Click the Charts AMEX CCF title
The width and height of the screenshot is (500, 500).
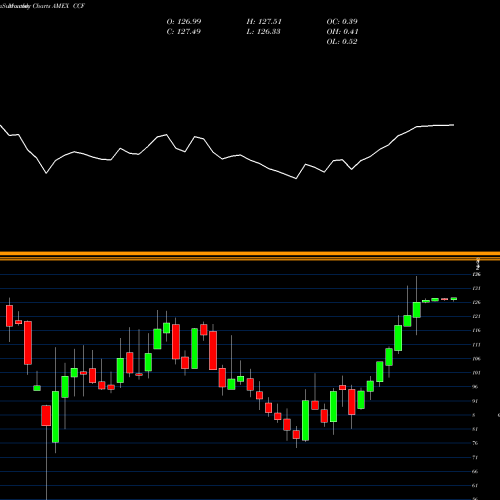click(x=59, y=6)
